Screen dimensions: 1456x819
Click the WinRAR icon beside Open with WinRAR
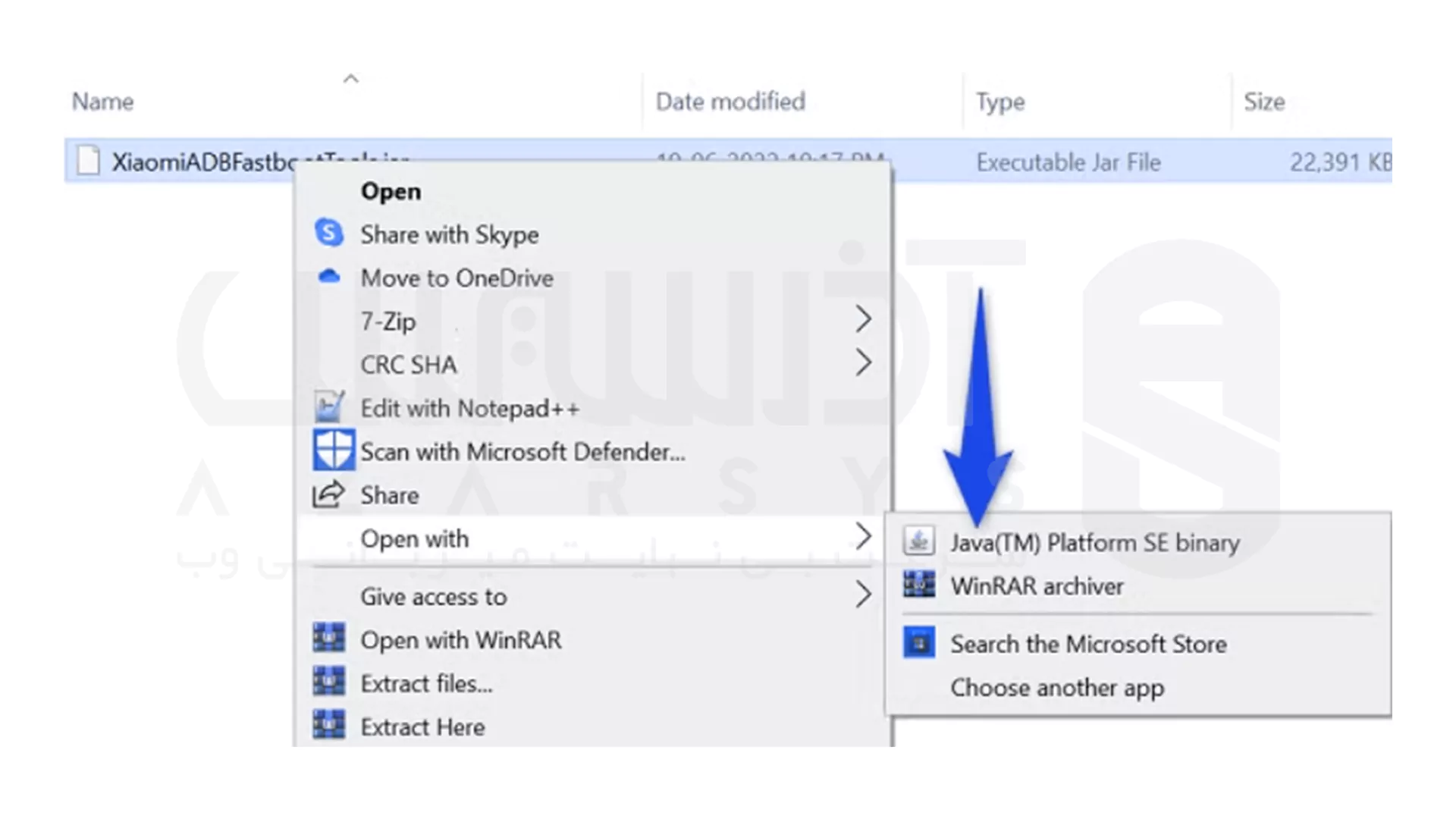[x=329, y=639]
